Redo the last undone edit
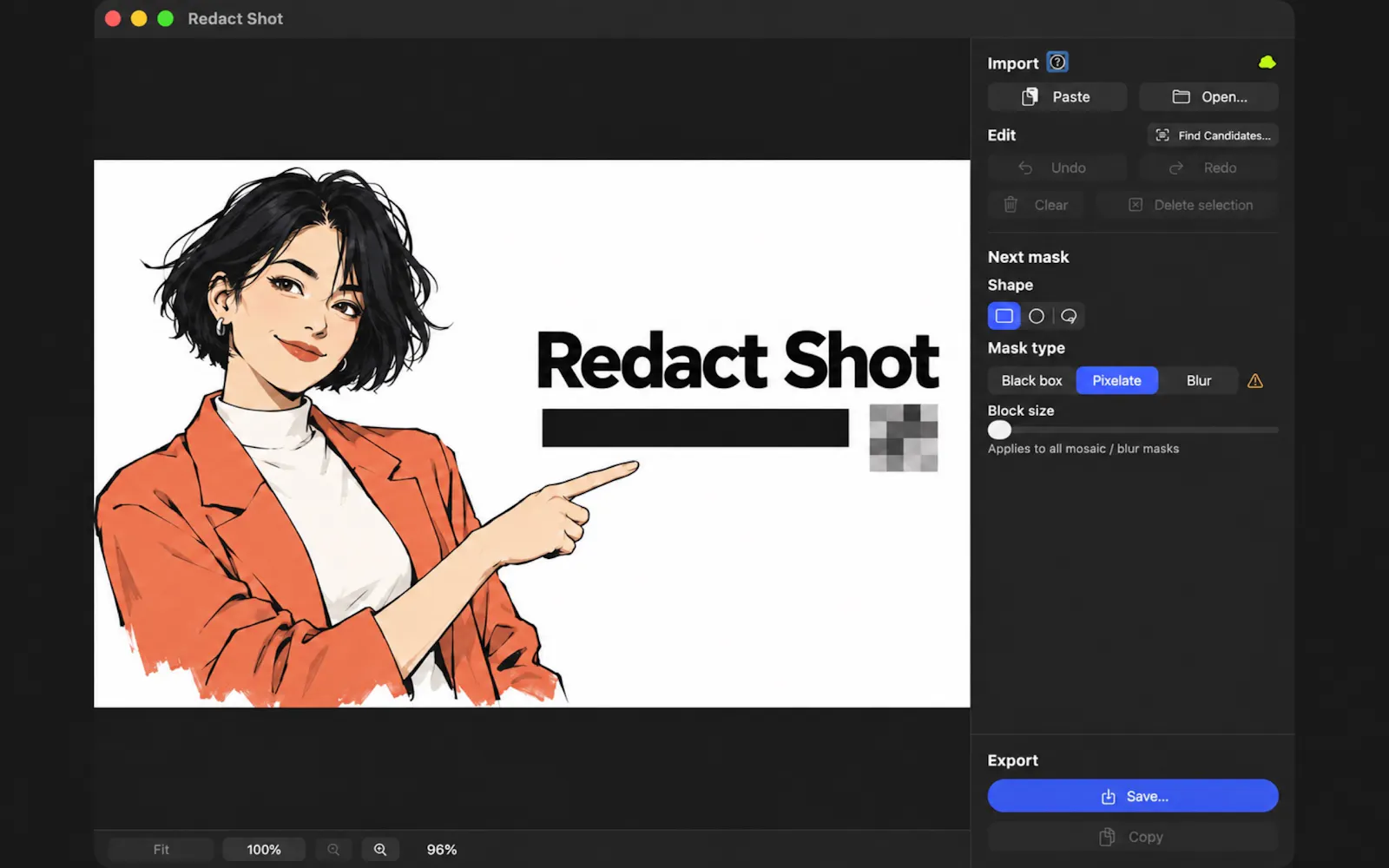Viewport: 1389px width, 868px height. (x=1208, y=168)
